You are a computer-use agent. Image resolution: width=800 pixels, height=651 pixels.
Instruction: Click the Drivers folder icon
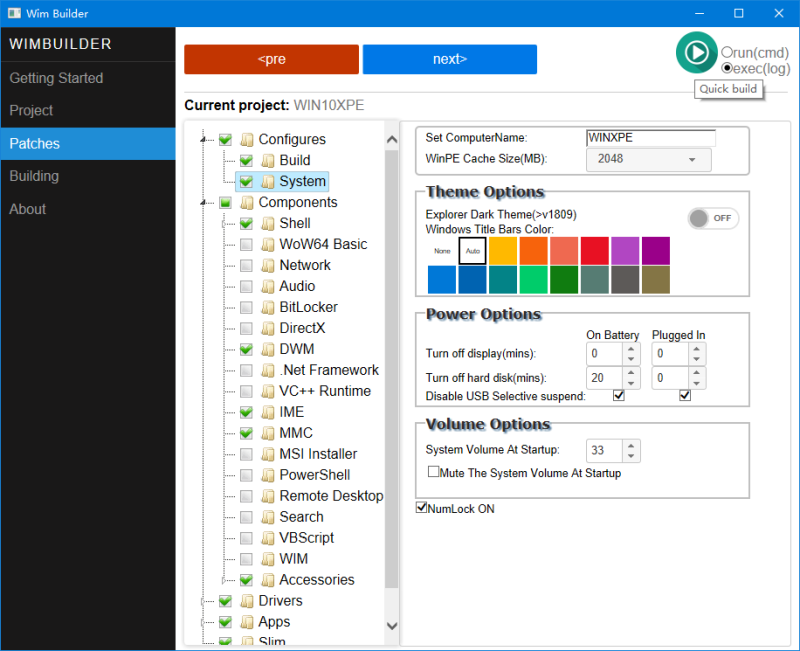[x=246, y=601]
